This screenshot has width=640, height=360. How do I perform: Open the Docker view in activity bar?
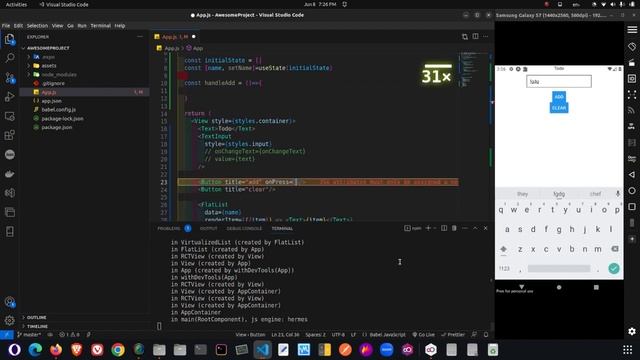coord(10,174)
